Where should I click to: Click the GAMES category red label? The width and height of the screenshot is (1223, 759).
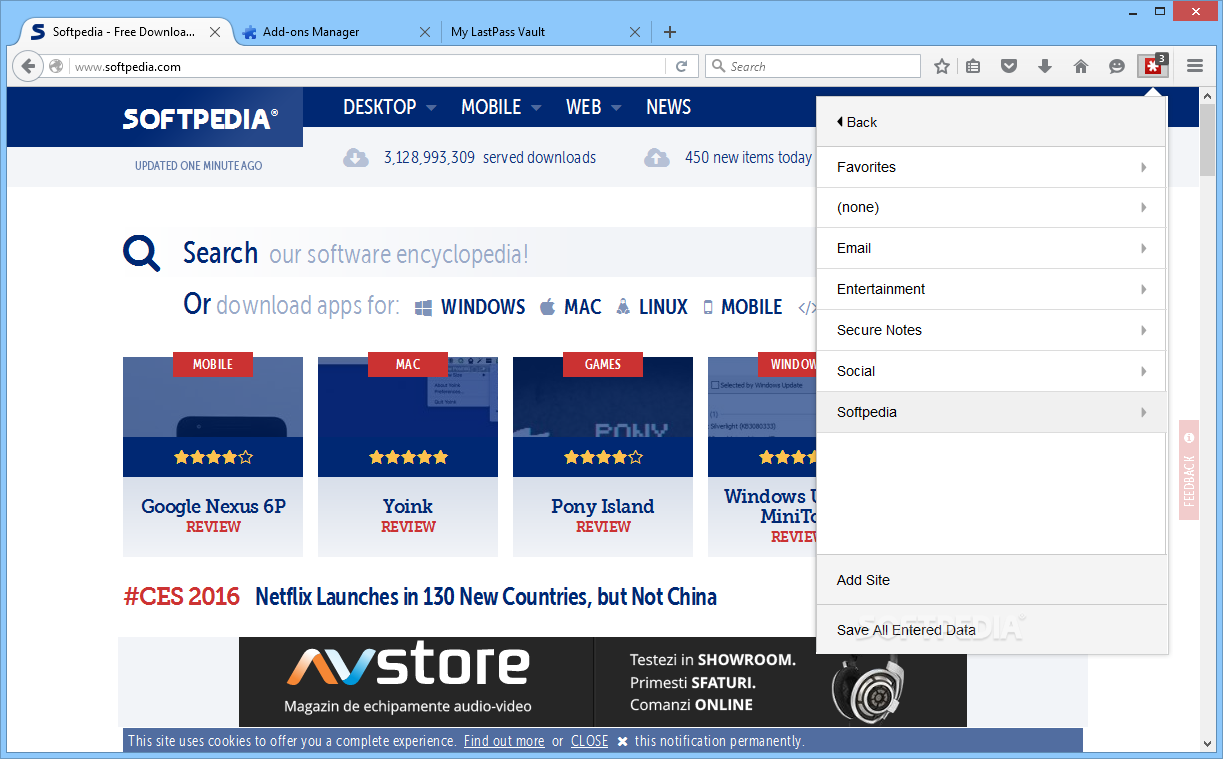[x=603, y=364]
